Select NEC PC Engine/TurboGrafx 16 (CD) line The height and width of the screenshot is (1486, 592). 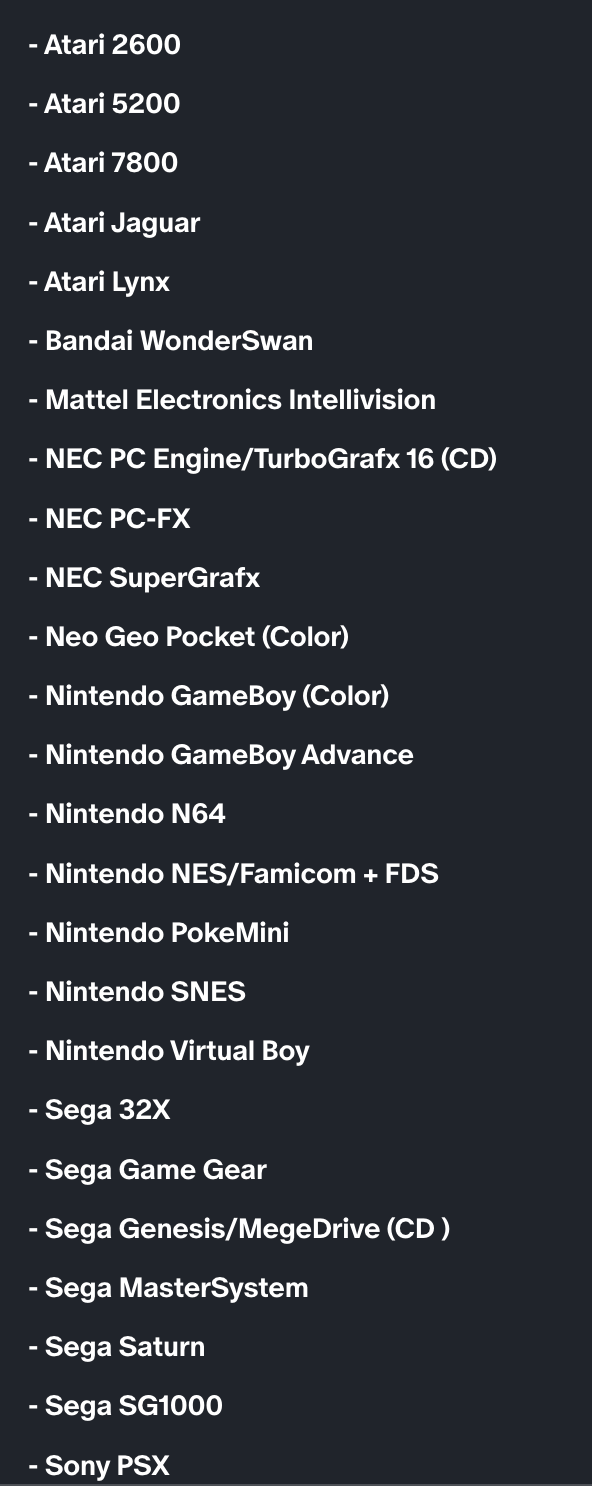[263, 460]
